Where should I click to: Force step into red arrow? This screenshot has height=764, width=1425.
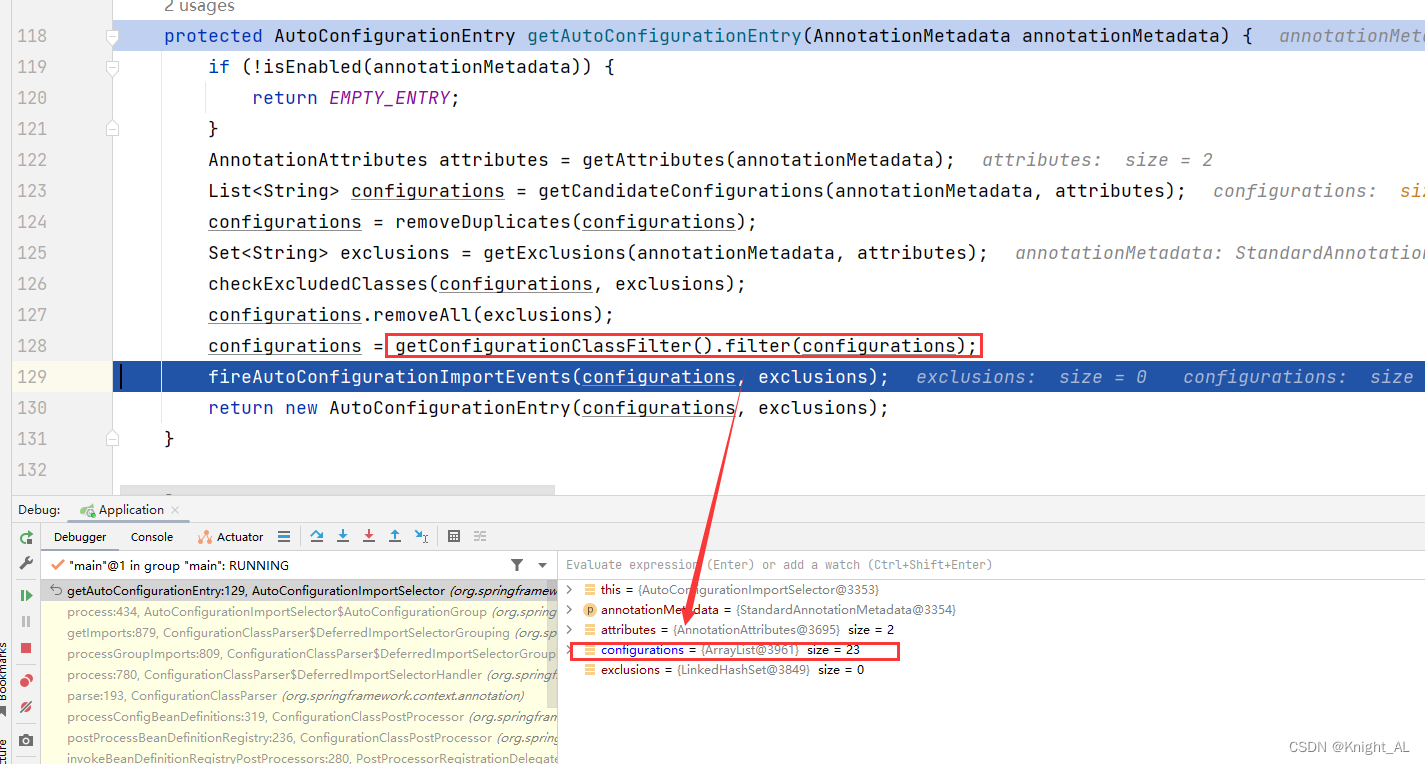coord(369,537)
